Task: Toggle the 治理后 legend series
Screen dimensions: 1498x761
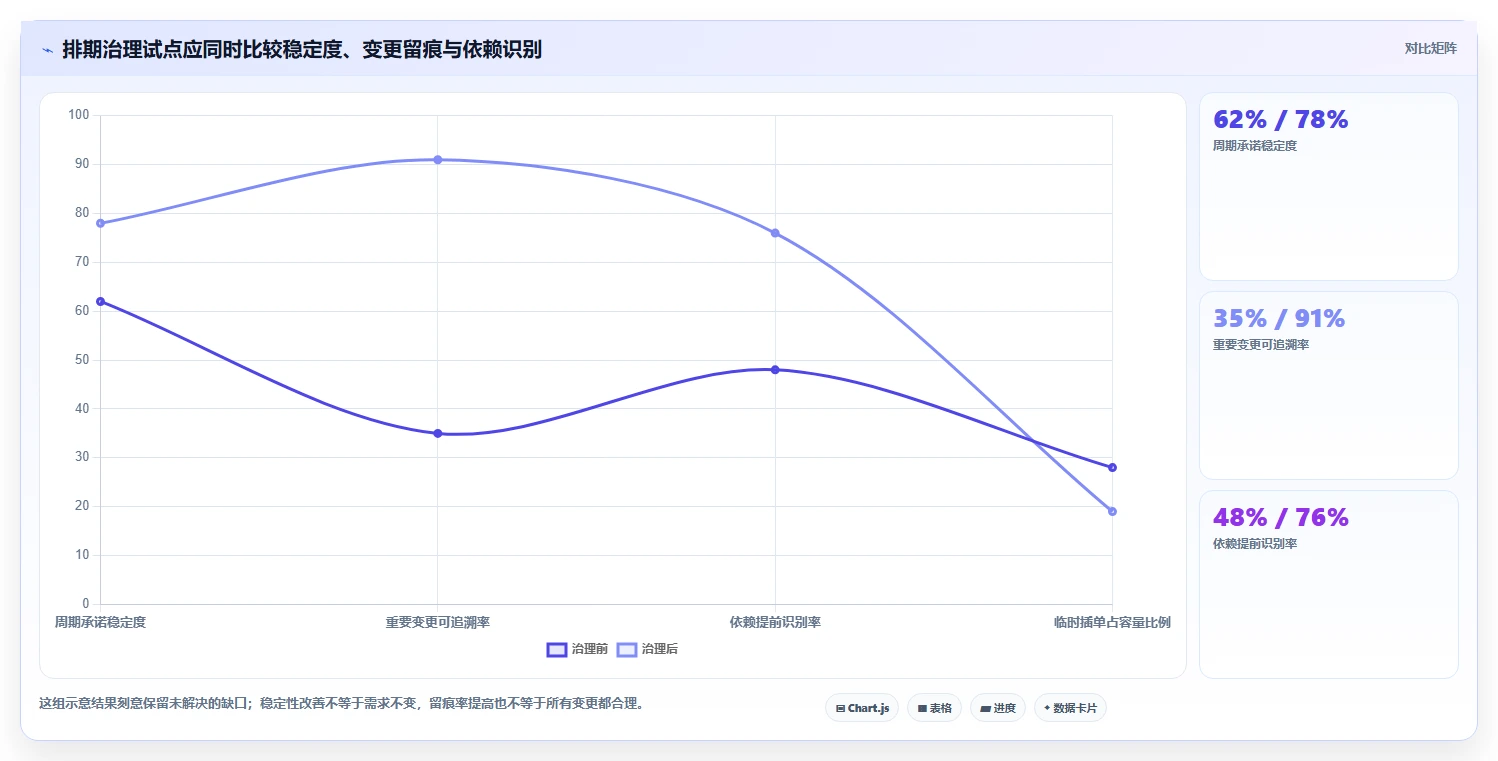Action: click(x=647, y=649)
